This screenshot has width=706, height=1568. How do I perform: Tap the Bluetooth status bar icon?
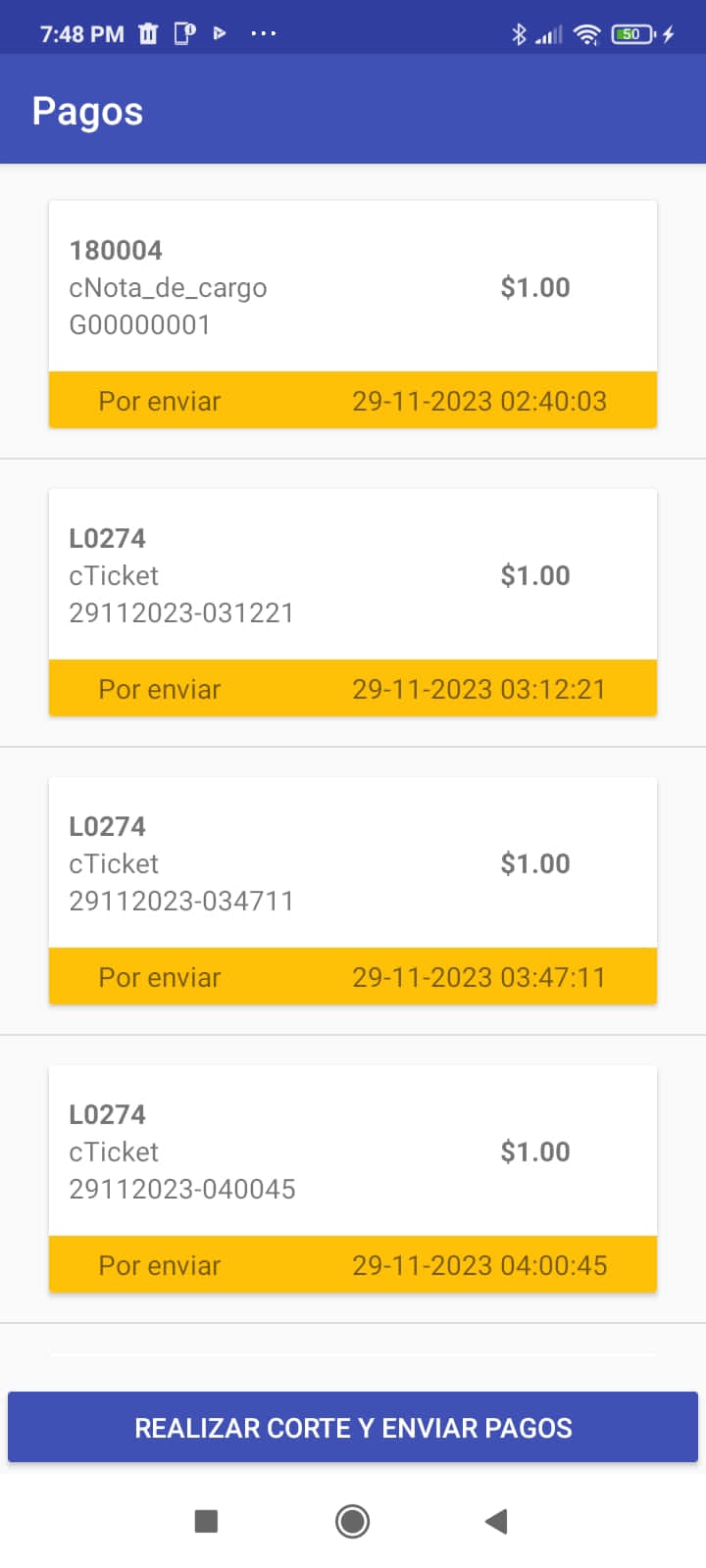pos(519,34)
